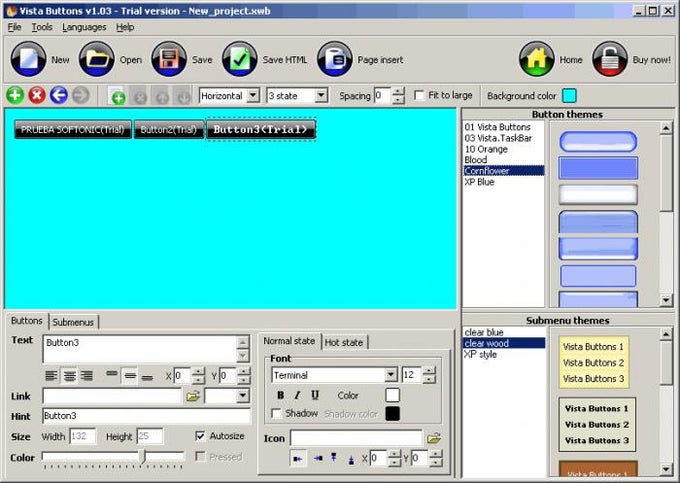Uncheck the Autosize checkbox

[x=200, y=436]
